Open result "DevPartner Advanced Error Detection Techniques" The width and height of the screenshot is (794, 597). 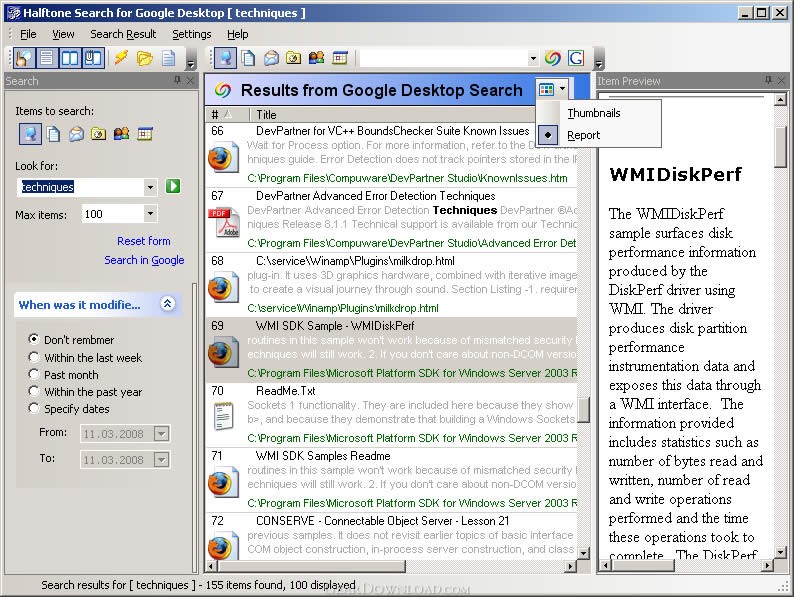[391, 220]
